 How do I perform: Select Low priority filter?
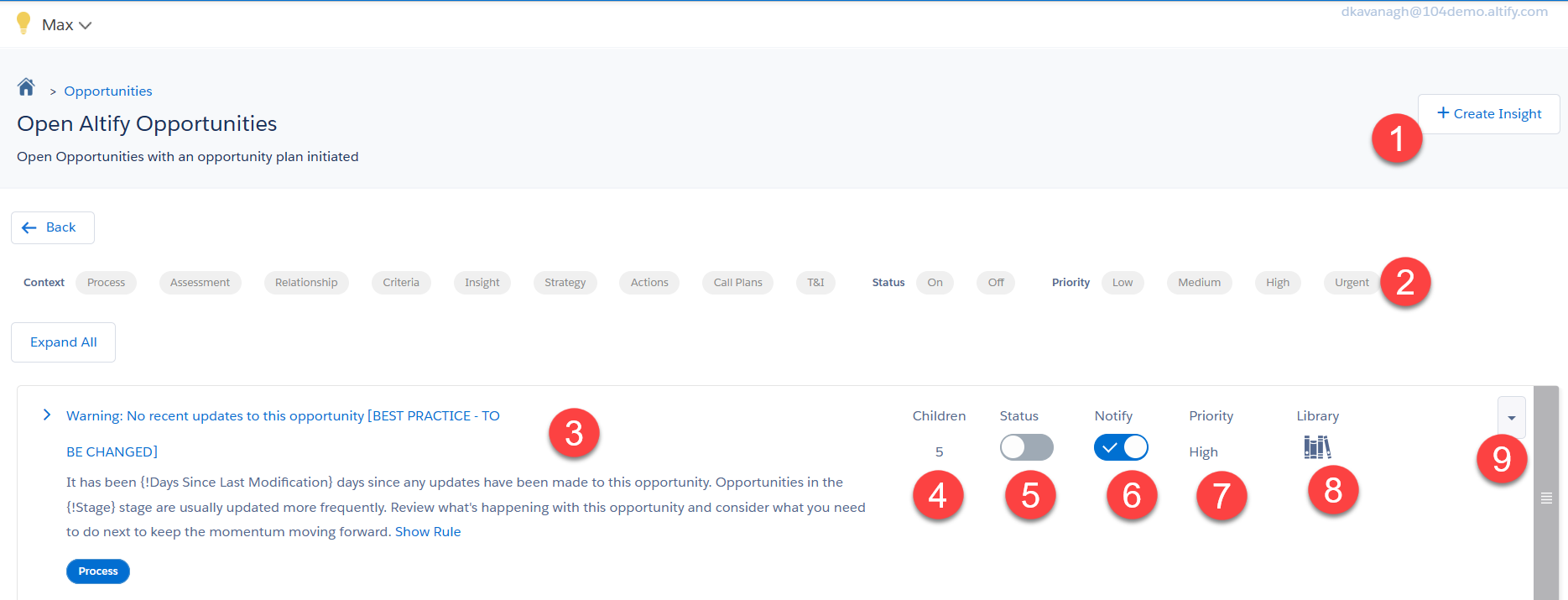click(x=1123, y=283)
